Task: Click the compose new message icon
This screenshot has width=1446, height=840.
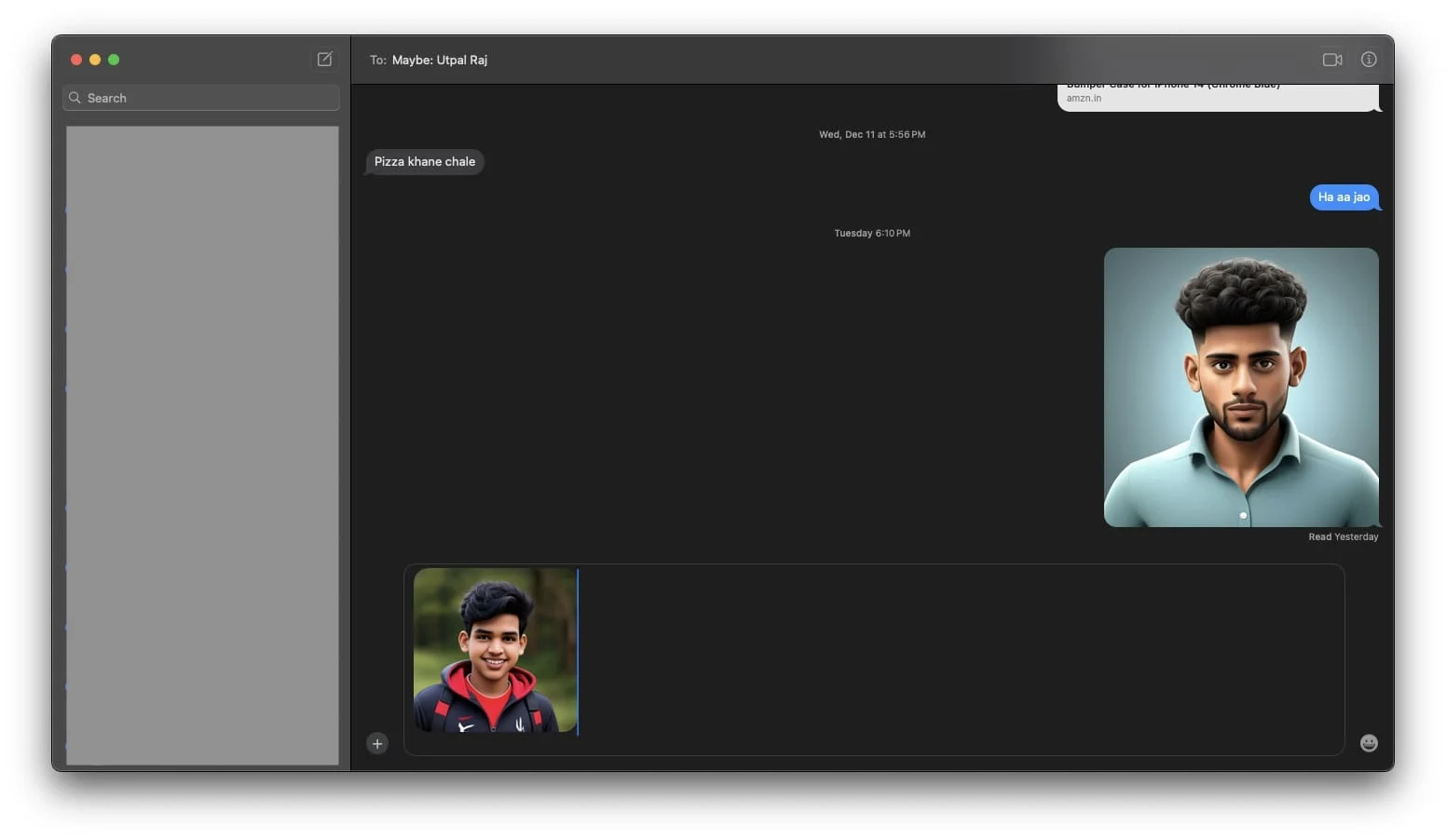Action: (x=324, y=59)
